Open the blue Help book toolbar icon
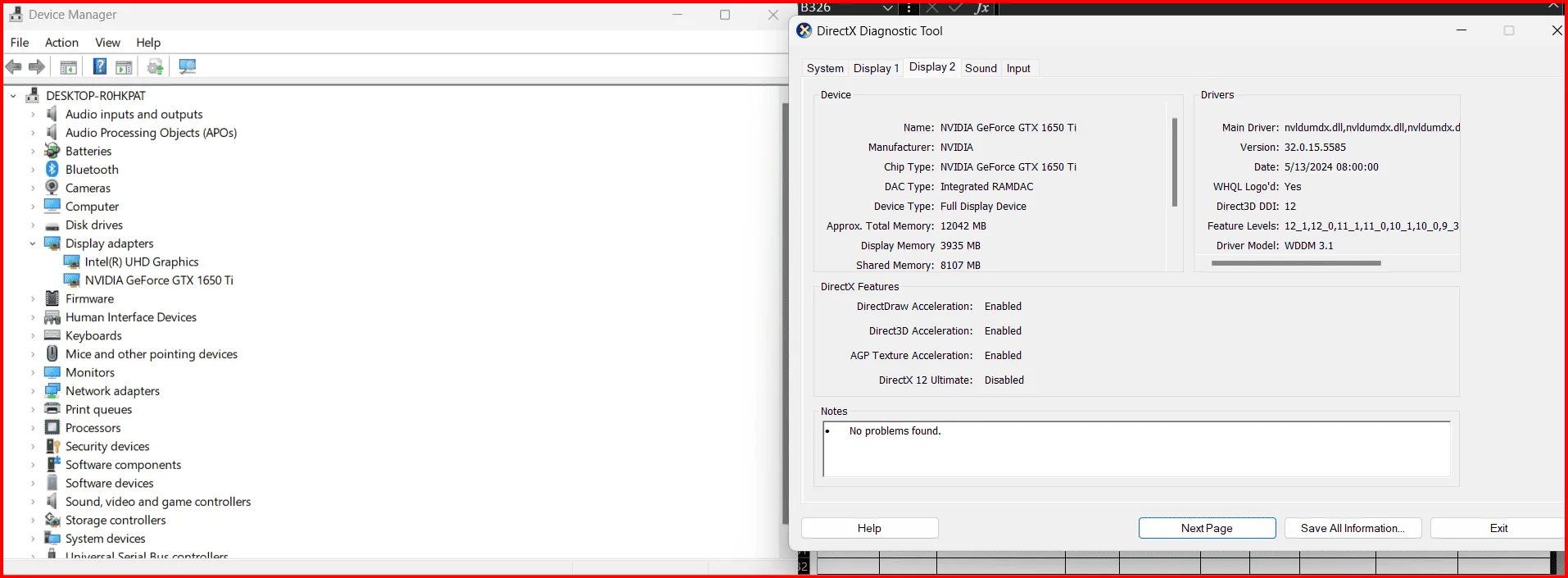Image resolution: width=1568 pixels, height=578 pixels. 99,66
